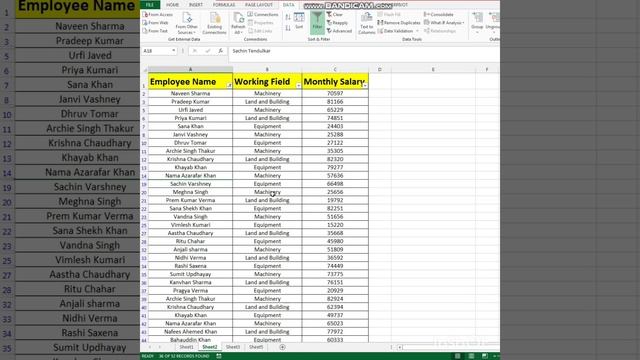
Task: Switch to Normal view in status bar
Action: [458, 356]
